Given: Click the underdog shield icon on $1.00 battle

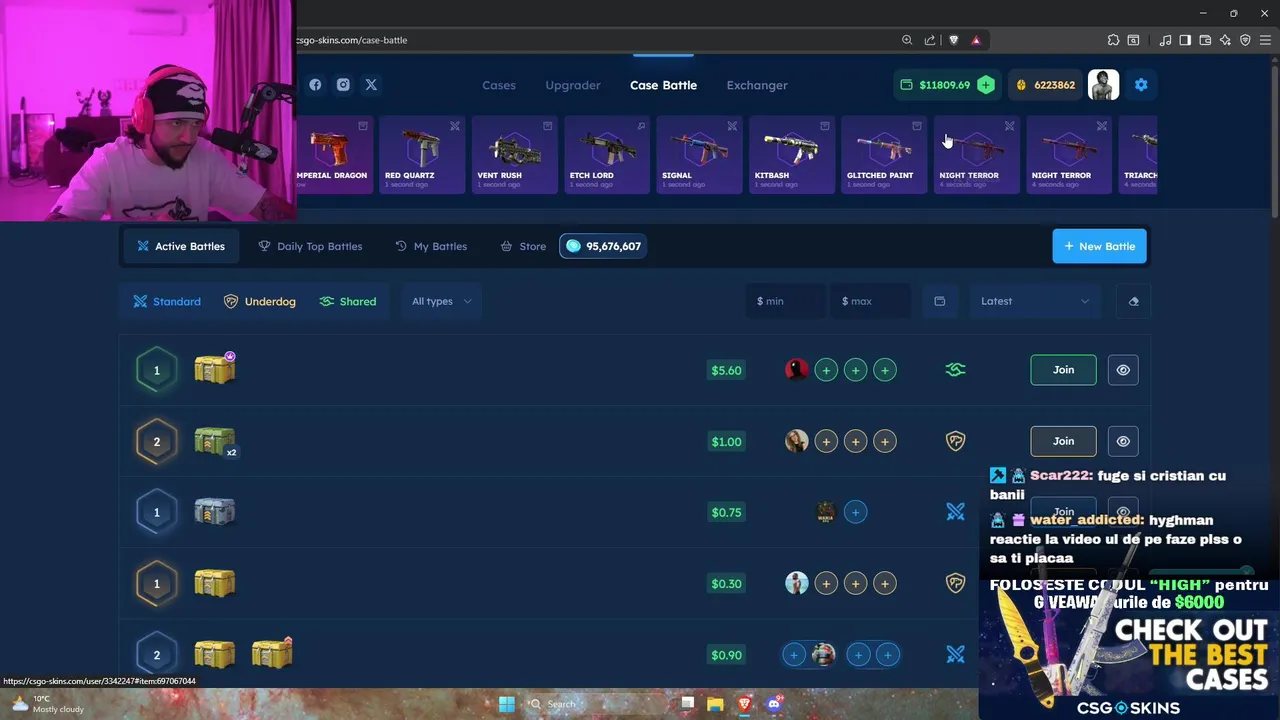Looking at the screenshot, I should (x=955, y=441).
